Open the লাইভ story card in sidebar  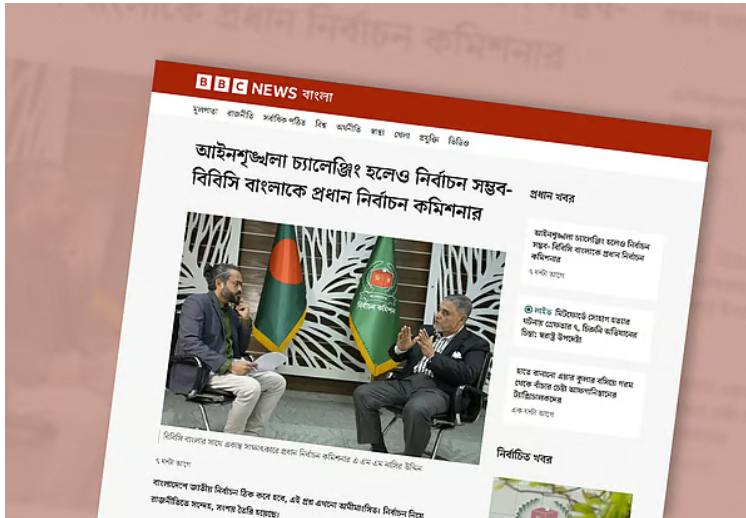click(x=582, y=328)
